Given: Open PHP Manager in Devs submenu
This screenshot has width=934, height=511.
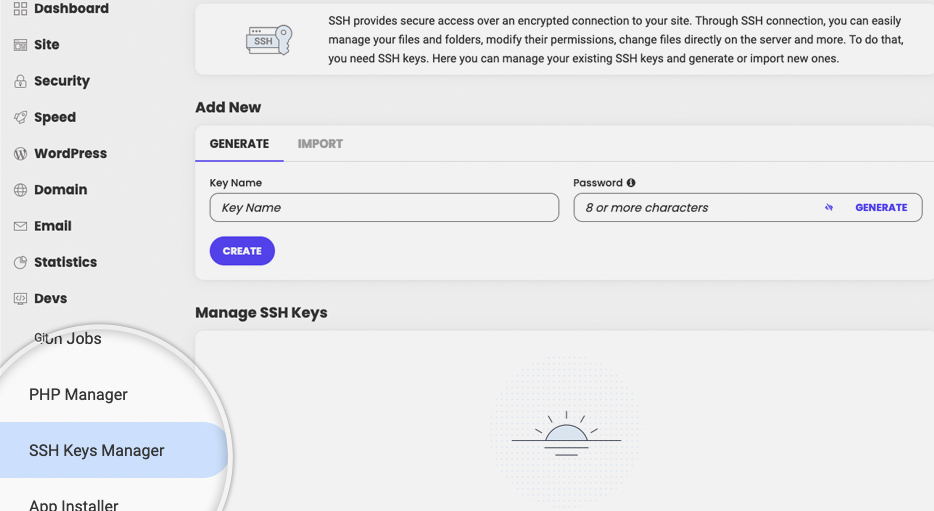Looking at the screenshot, I should (78, 394).
